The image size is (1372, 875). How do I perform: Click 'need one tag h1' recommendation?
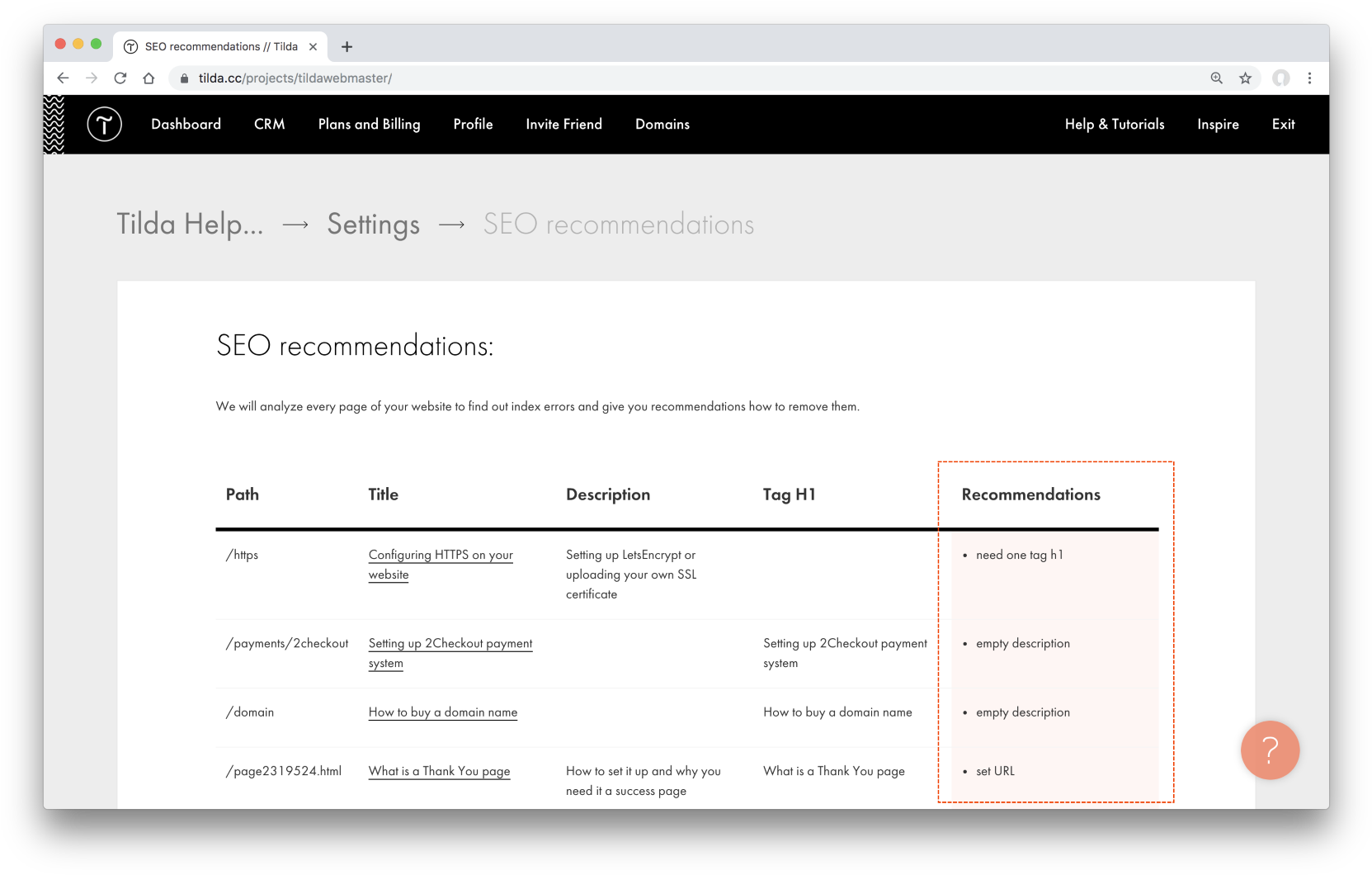(1020, 555)
